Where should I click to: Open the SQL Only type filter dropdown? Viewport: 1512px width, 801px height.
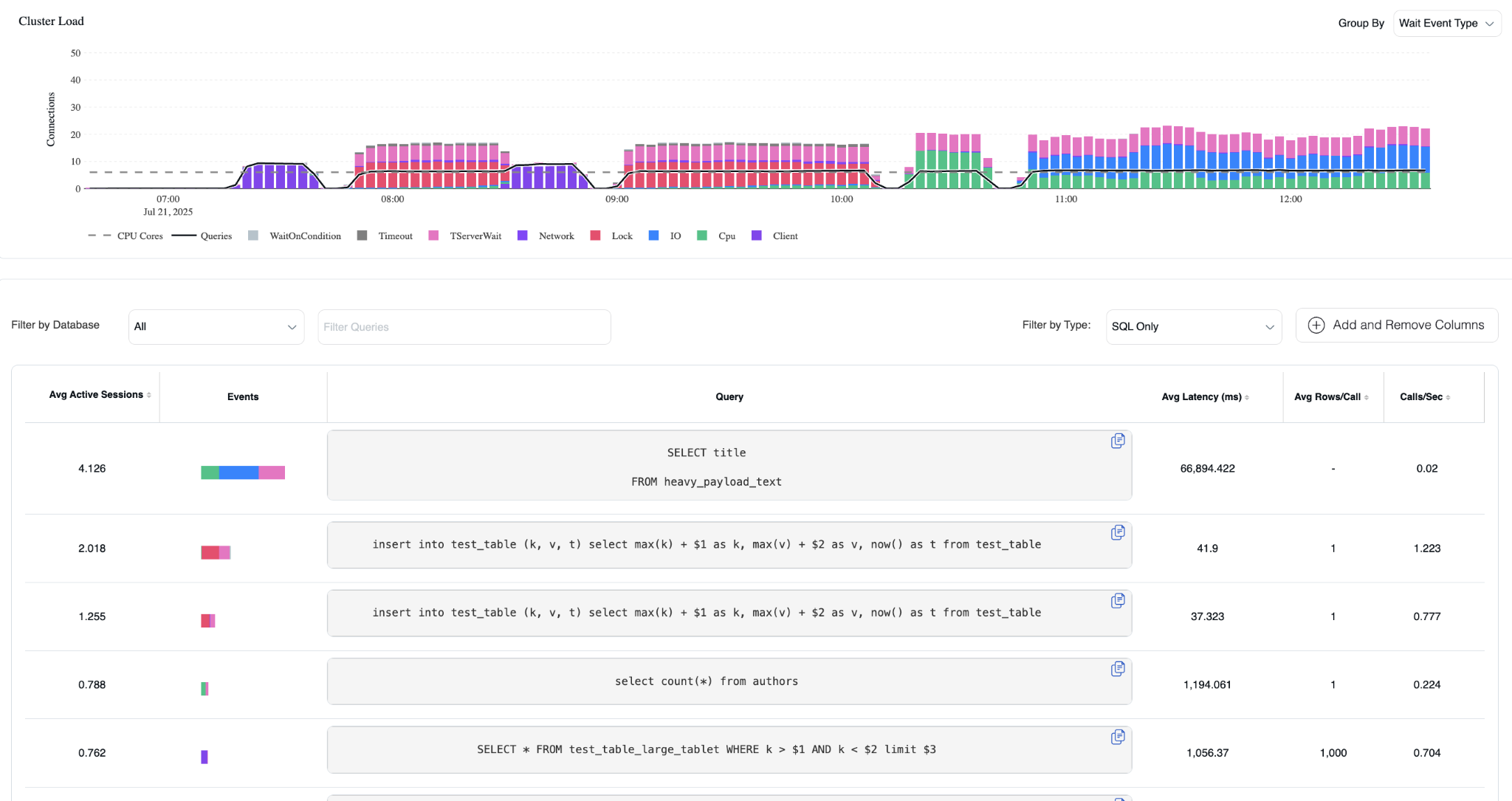coord(1193,327)
